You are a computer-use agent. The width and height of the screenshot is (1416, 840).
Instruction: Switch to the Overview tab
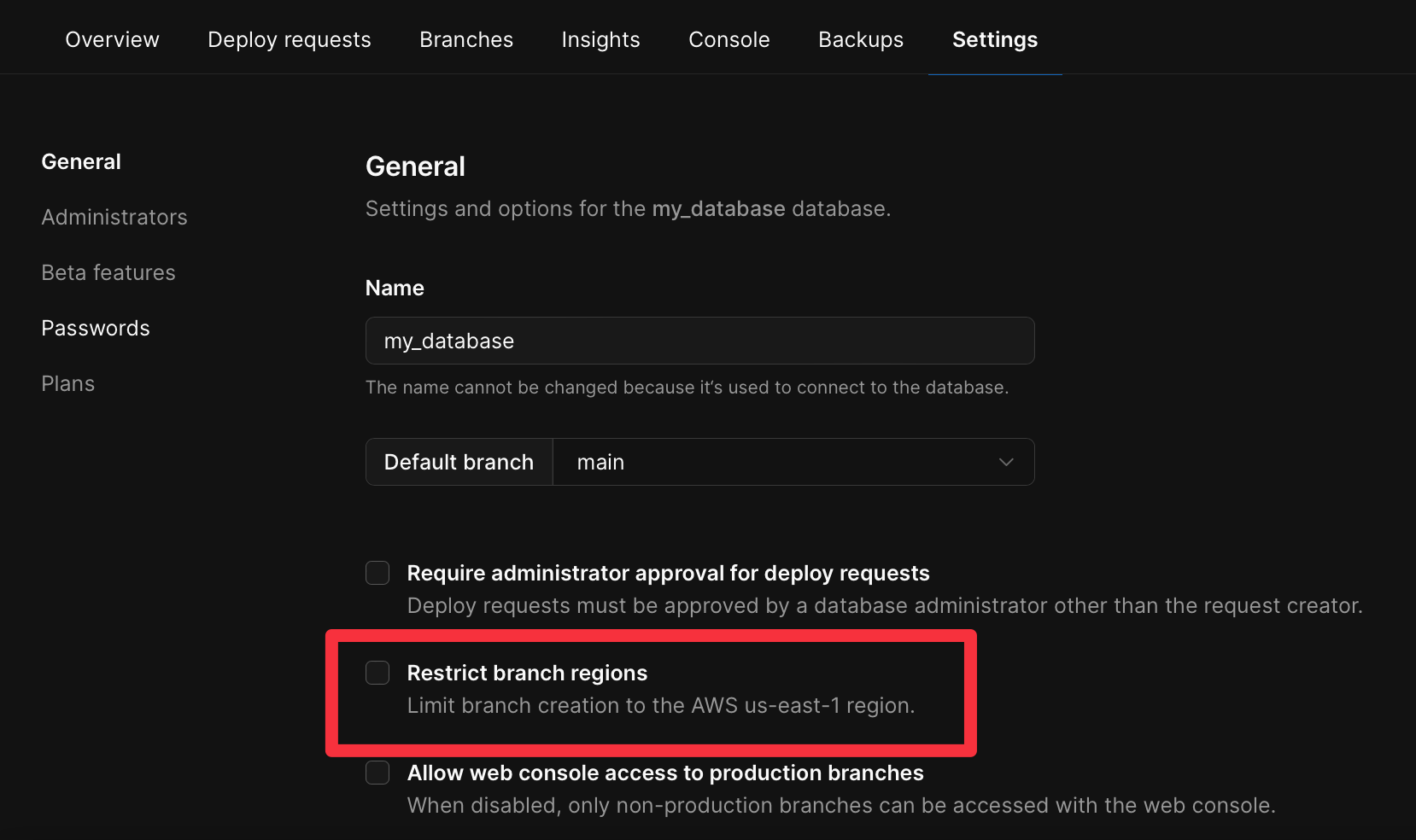coord(111,39)
